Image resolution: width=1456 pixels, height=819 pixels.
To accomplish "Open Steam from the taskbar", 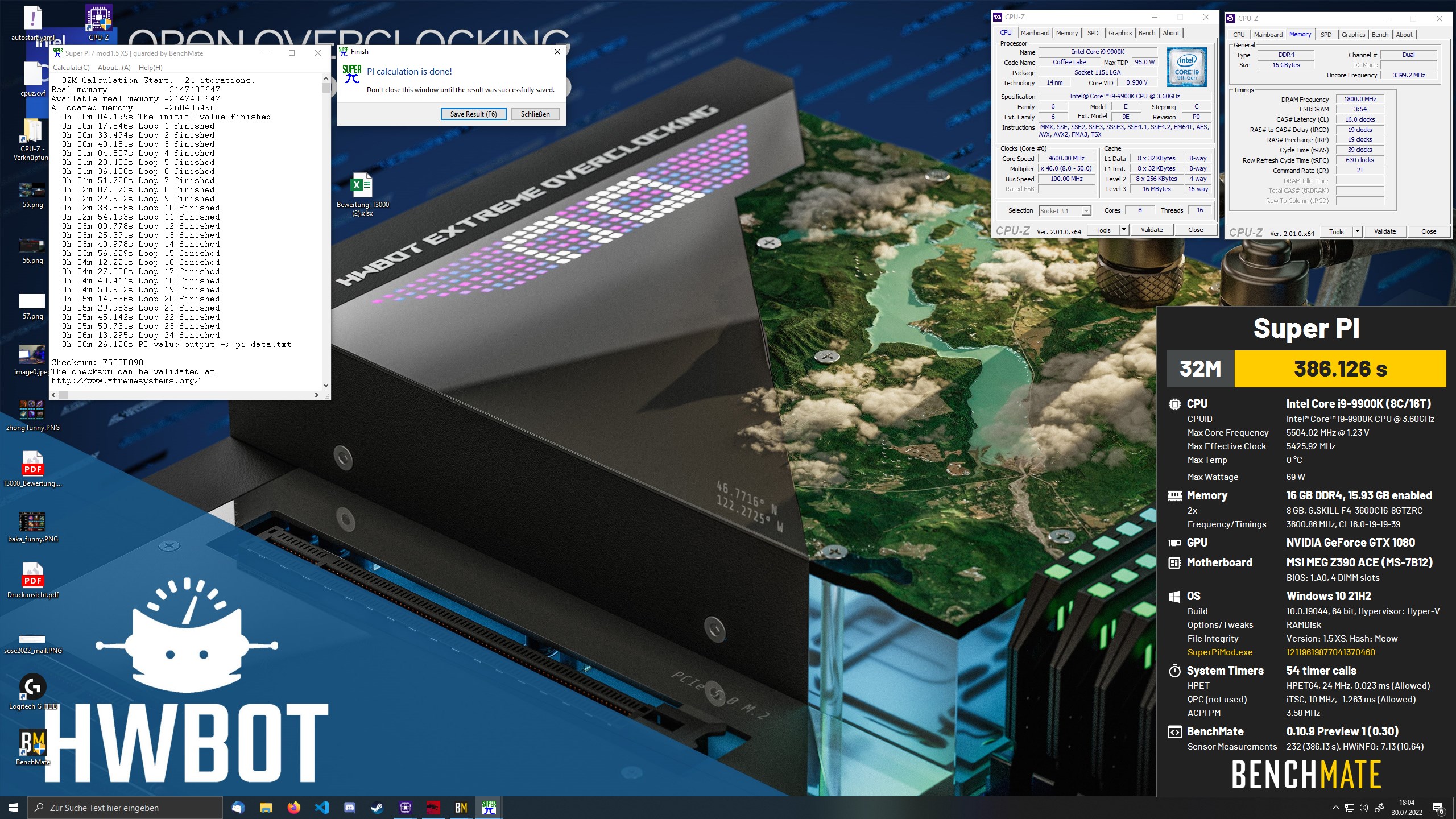I will click(377, 808).
